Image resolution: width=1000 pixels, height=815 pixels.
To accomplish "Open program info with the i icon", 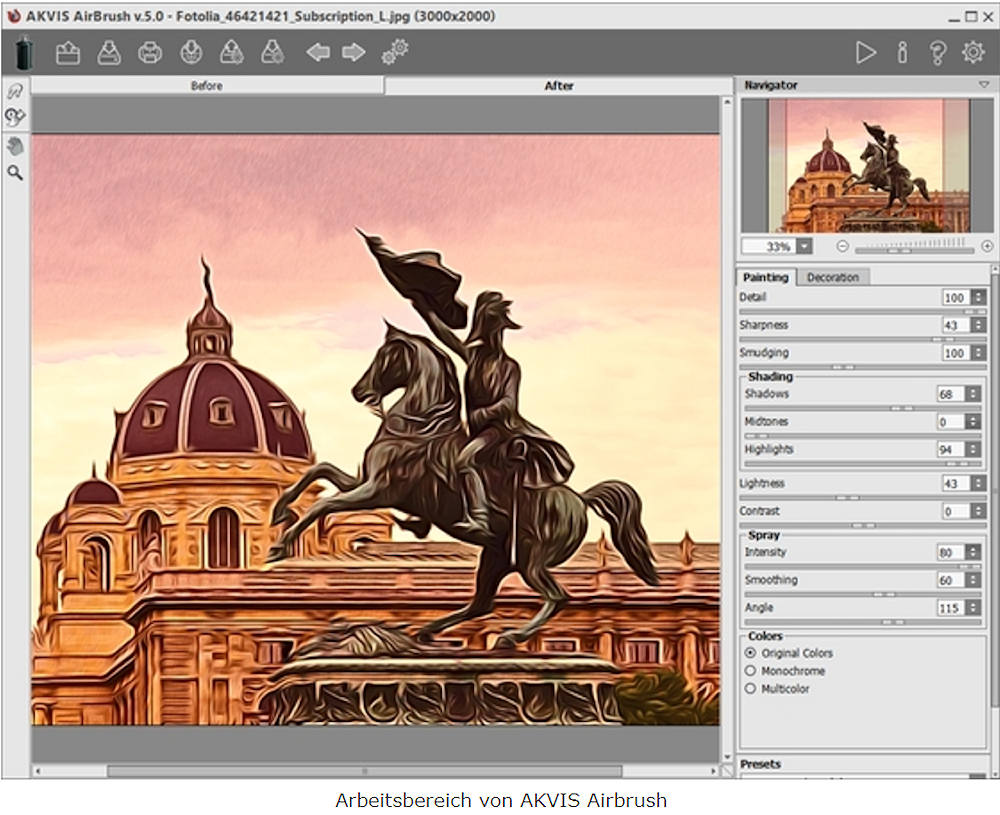I will click(x=902, y=53).
